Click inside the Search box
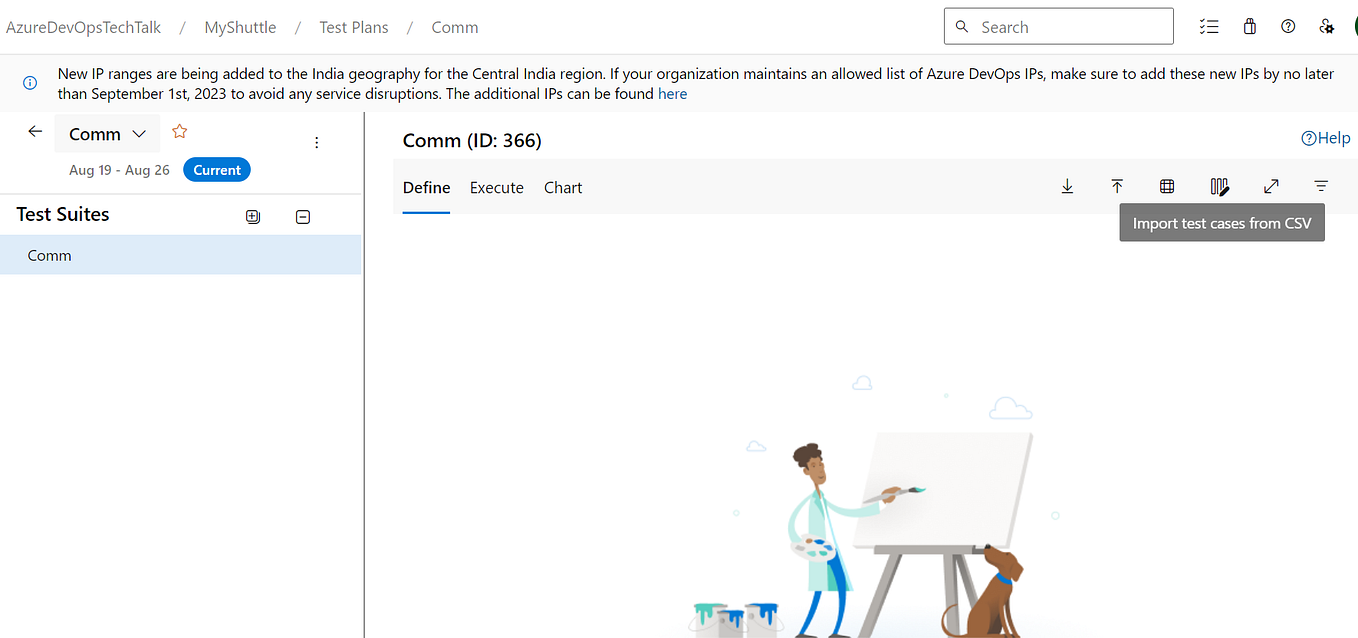This screenshot has width=1358, height=638. tap(1058, 26)
